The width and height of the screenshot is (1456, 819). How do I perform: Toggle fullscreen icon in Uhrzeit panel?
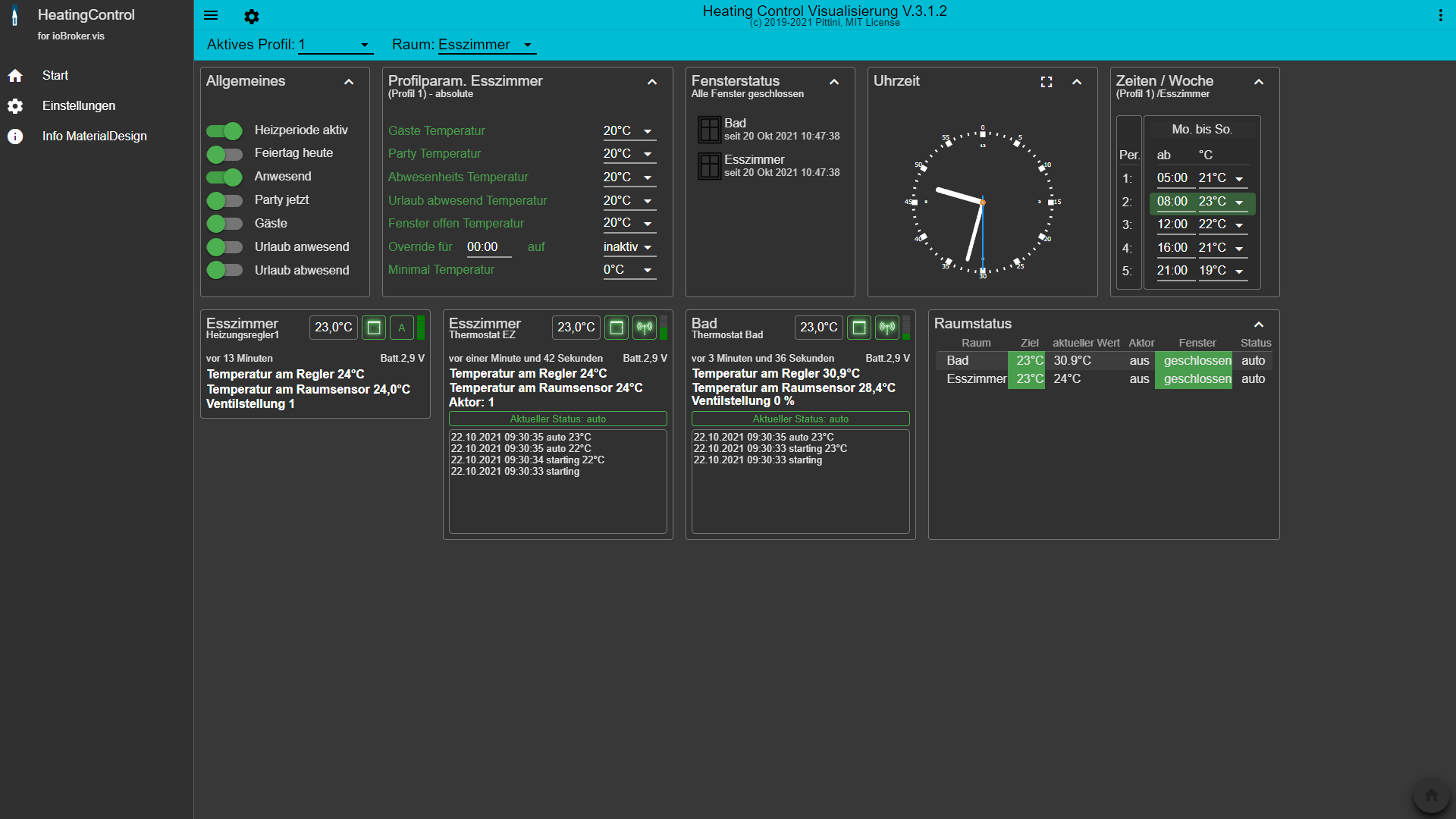[1046, 82]
